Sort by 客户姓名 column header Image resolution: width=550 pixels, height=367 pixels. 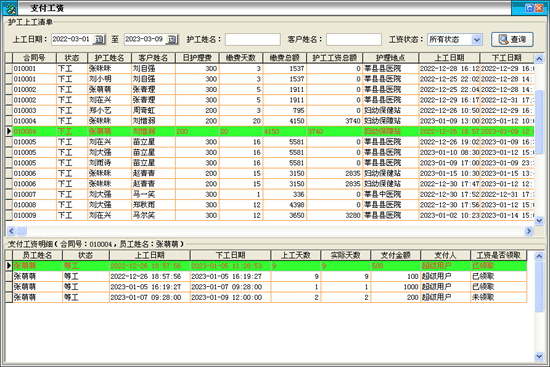[x=153, y=58]
